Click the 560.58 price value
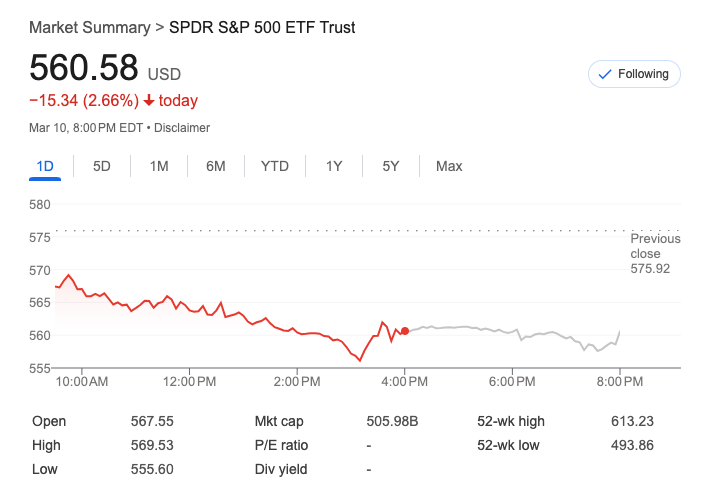Viewport: 702px width, 489px height. pyautogui.click(x=84, y=68)
